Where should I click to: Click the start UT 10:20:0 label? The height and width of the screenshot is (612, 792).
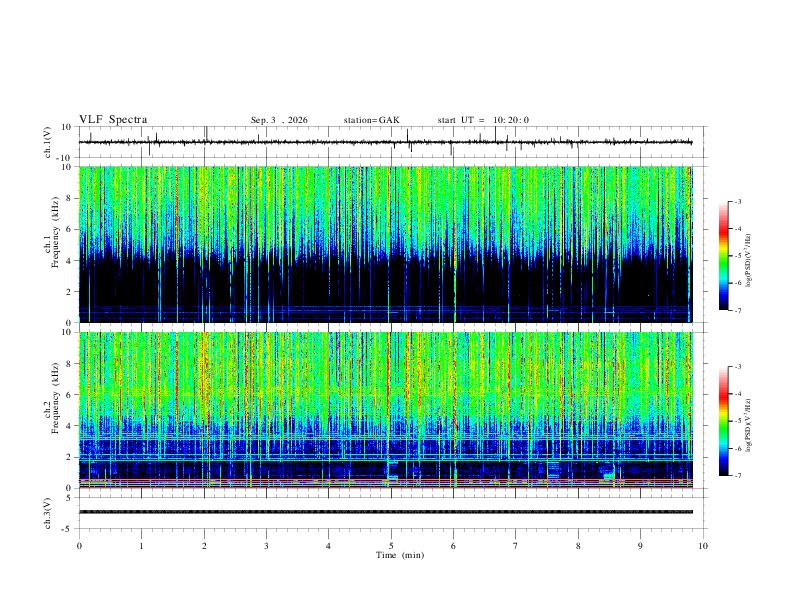point(483,120)
